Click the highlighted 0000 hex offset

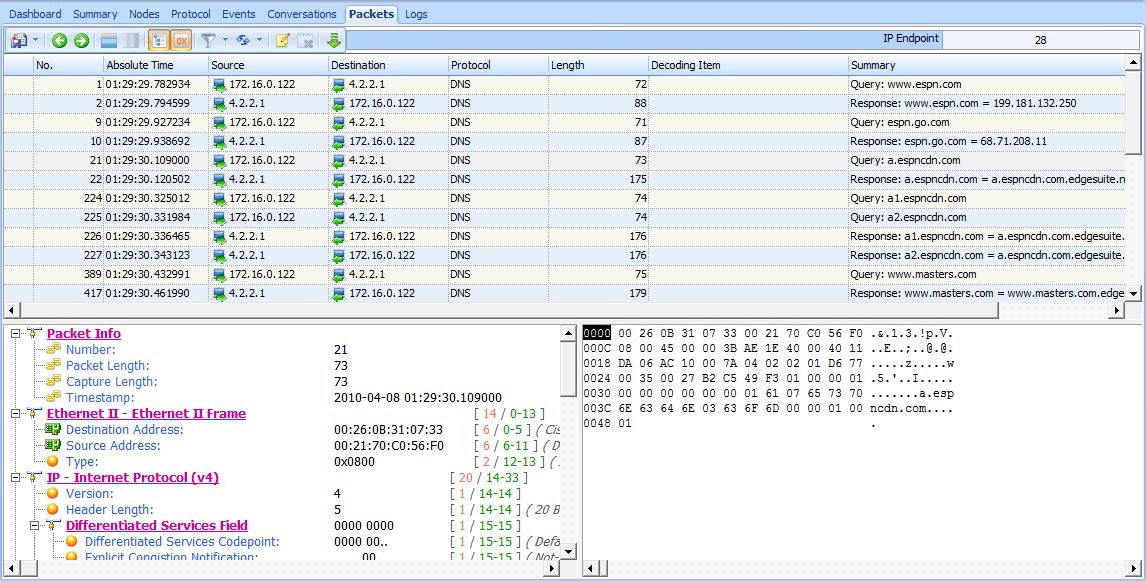point(596,333)
